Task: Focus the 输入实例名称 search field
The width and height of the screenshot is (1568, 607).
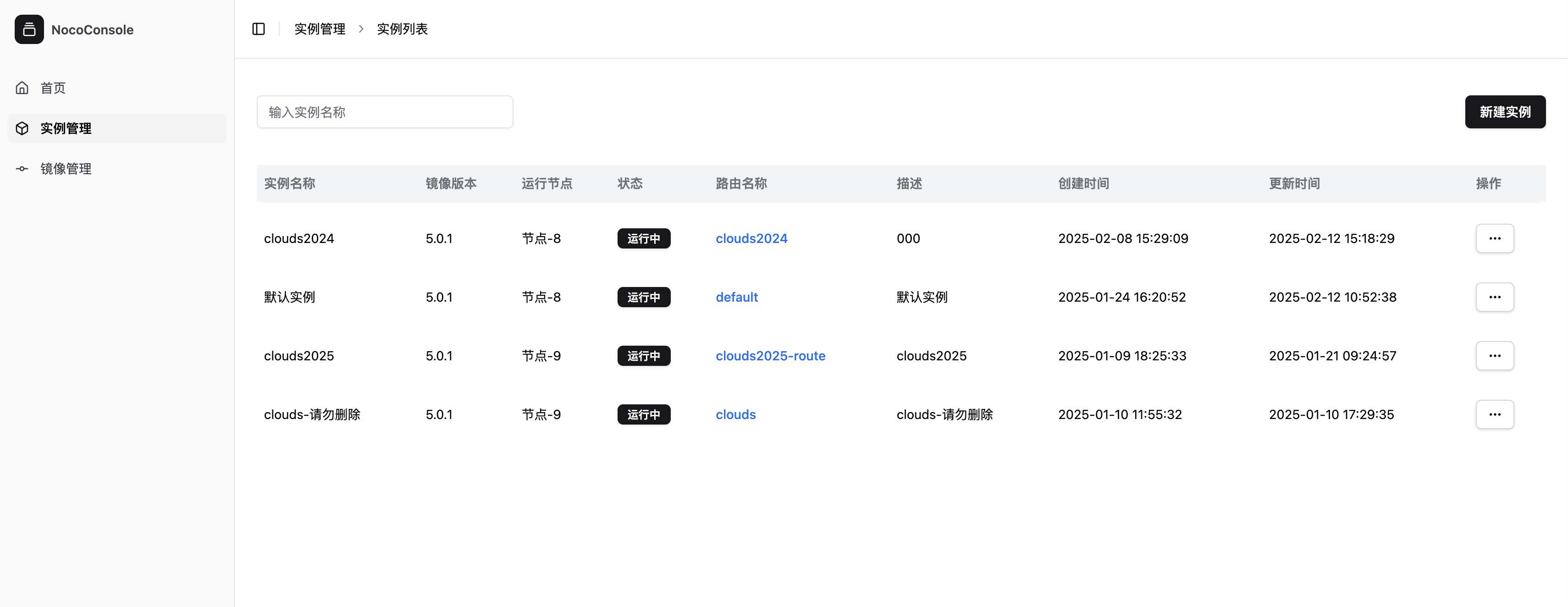Action: (384, 112)
